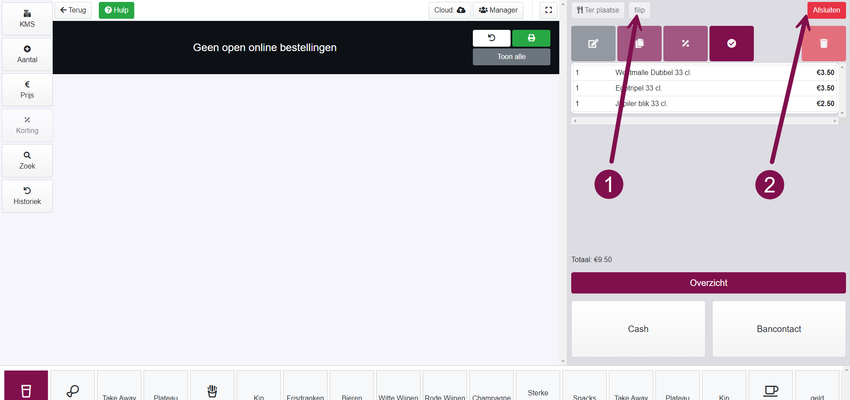Click the Afsluiten button
The height and width of the screenshot is (400, 850).
[x=826, y=10]
